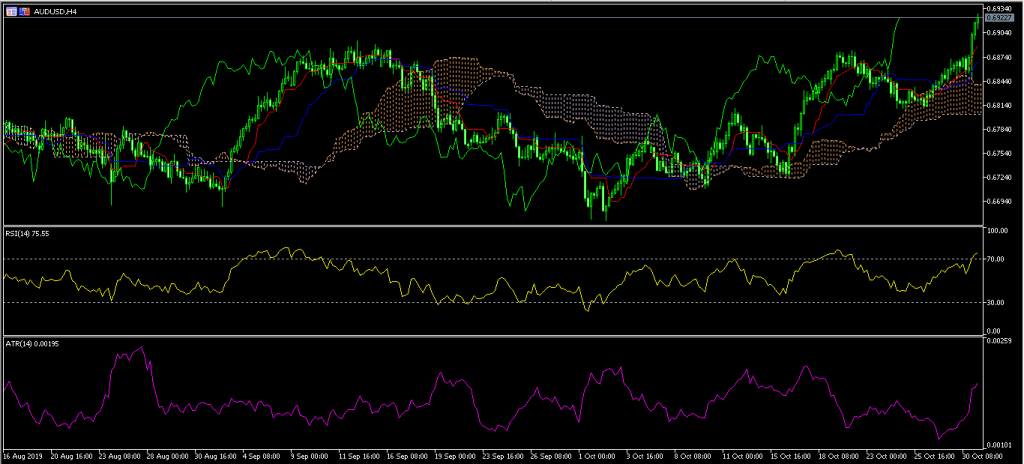This screenshot has height=464, width=1024.
Task: Click price scale value 0.67540
Action: click(x=1000, y=154)
